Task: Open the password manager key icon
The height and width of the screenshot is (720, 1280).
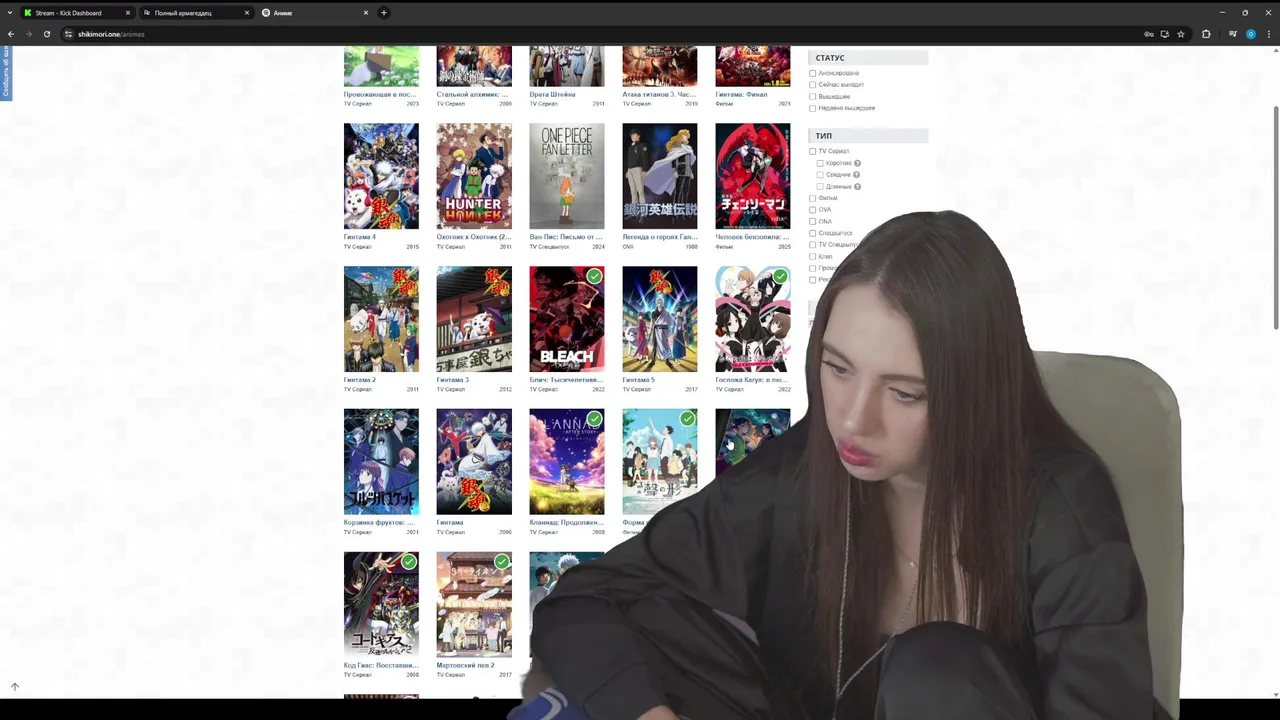Action: point(1149,34)
